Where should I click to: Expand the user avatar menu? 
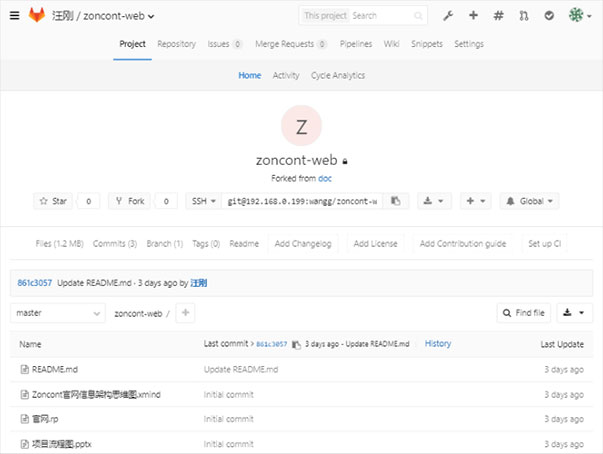(580, 16)
